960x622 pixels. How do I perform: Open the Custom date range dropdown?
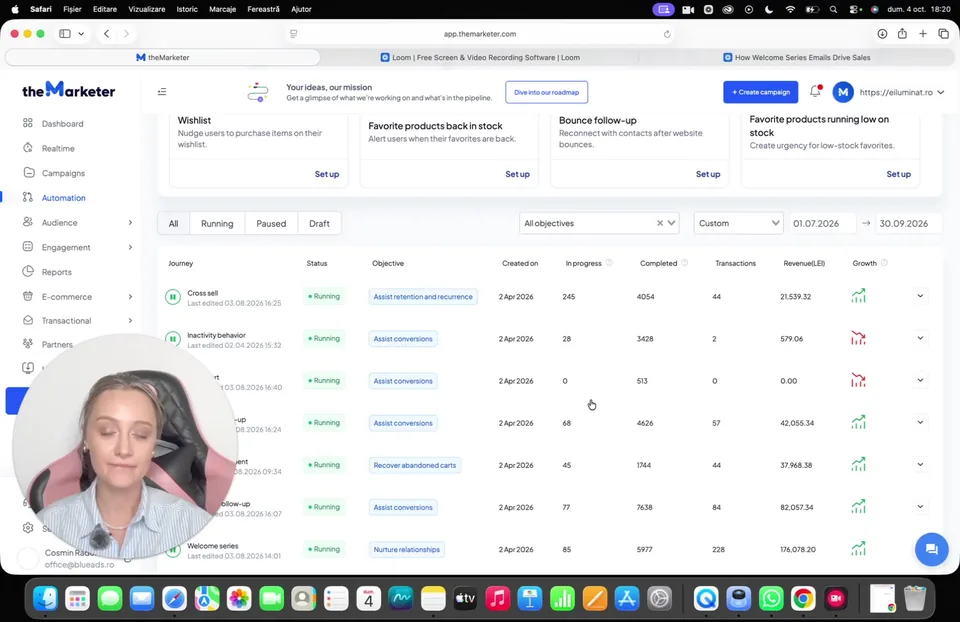(x=738, y=223)
